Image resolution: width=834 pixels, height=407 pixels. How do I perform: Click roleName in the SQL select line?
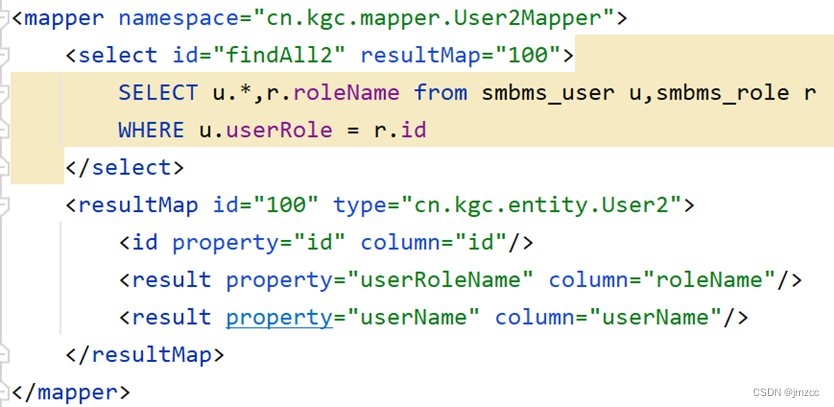tap(346, 93)
